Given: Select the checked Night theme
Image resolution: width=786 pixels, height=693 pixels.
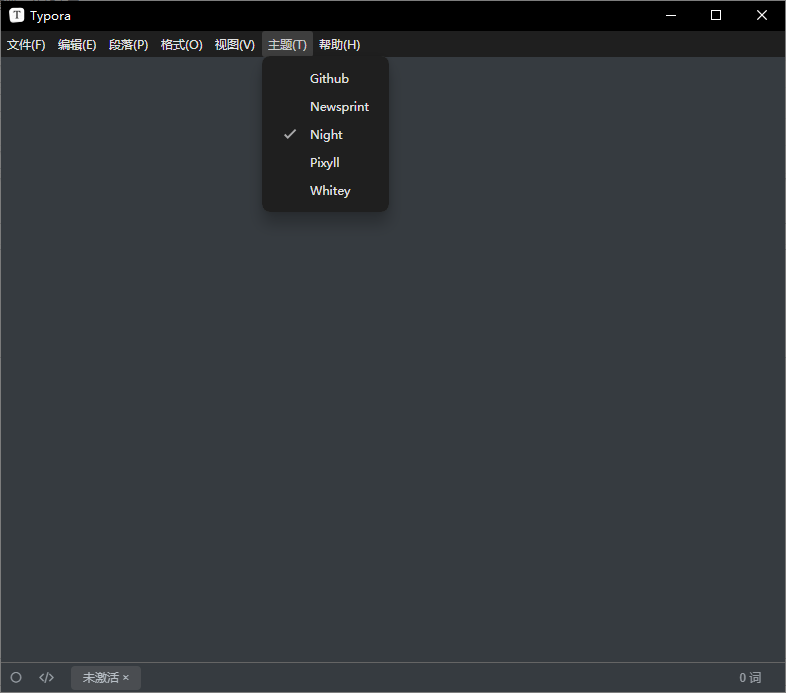Looking at the screenshot, I should tap(325, 135).
